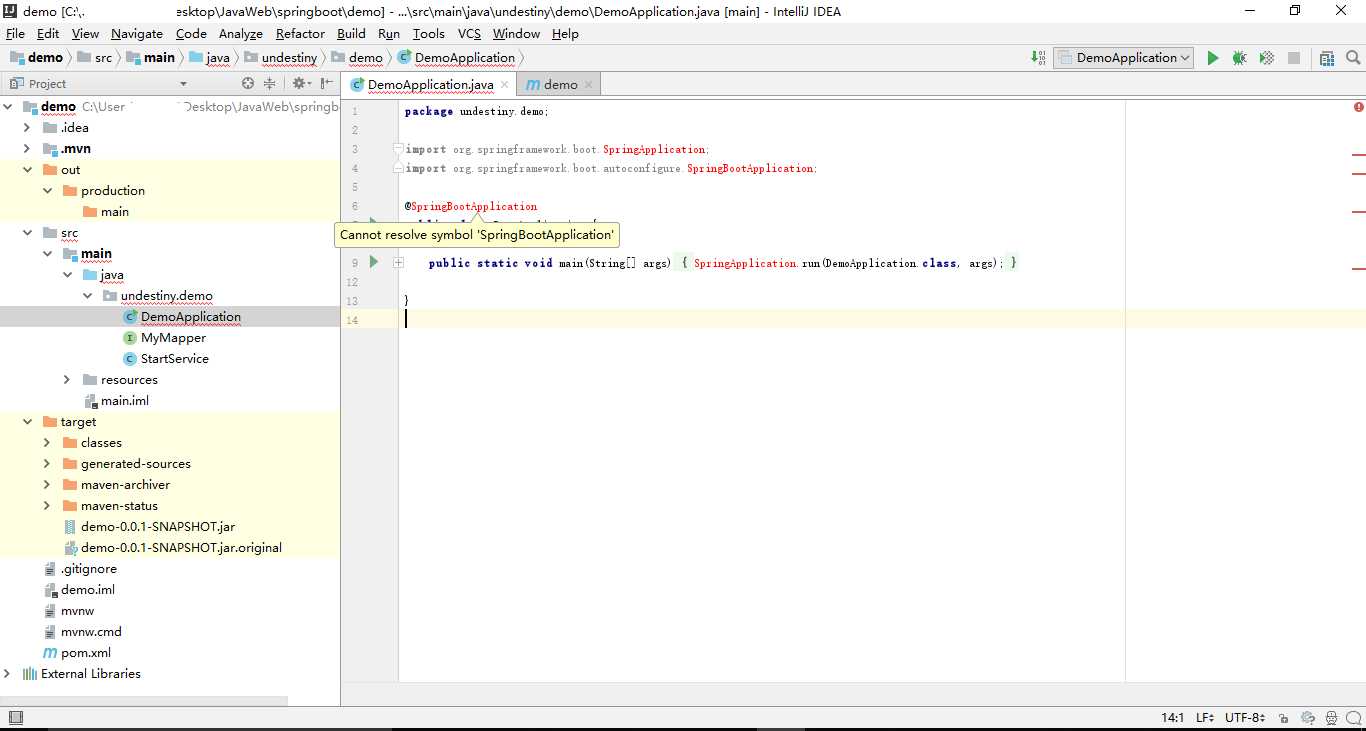Viewport: 1366px width, 731px height.
Task: Collapse the src folder
Action: [x=27, y=233]
